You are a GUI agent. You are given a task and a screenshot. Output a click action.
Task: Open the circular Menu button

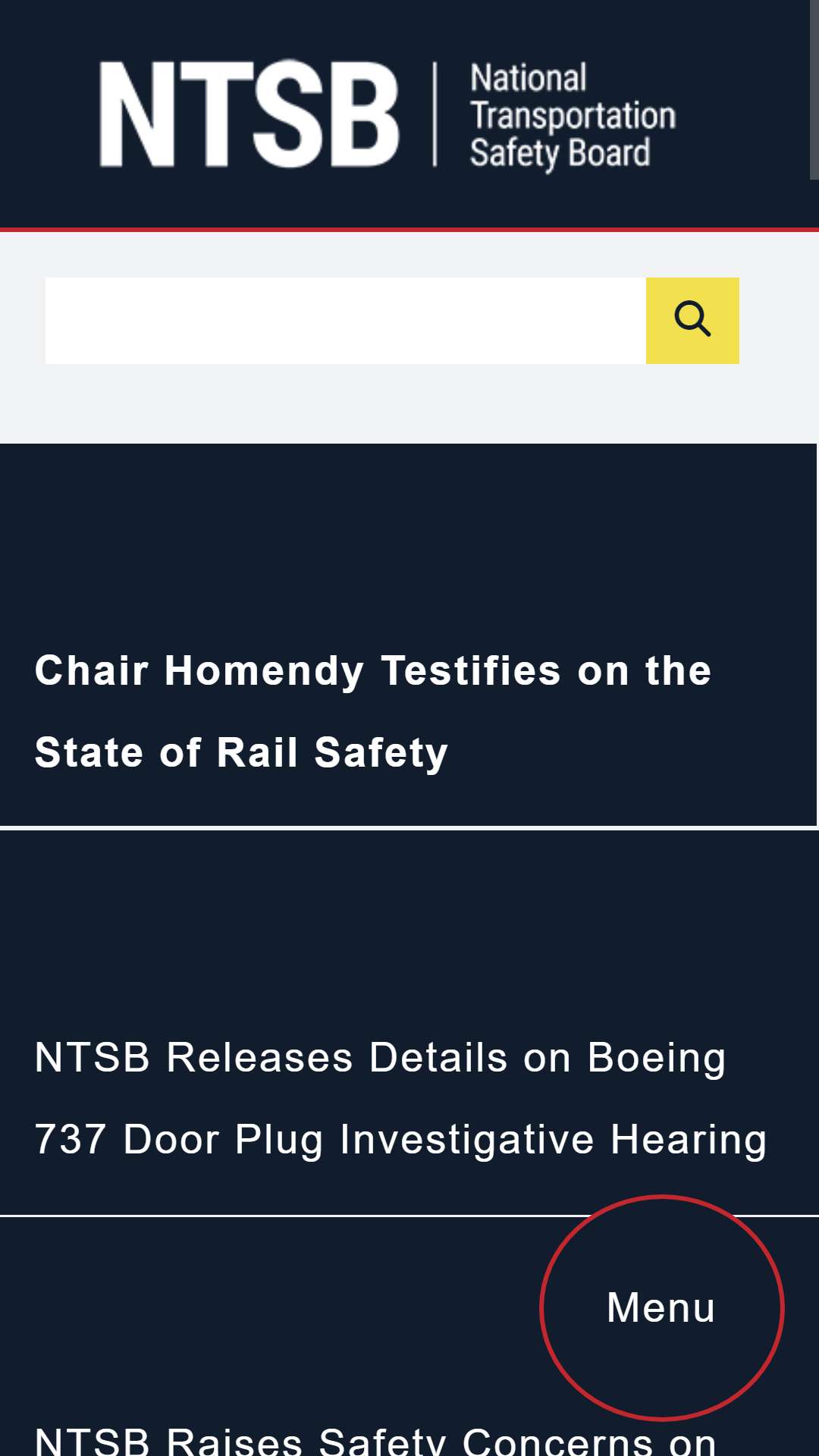point(661,1307)
